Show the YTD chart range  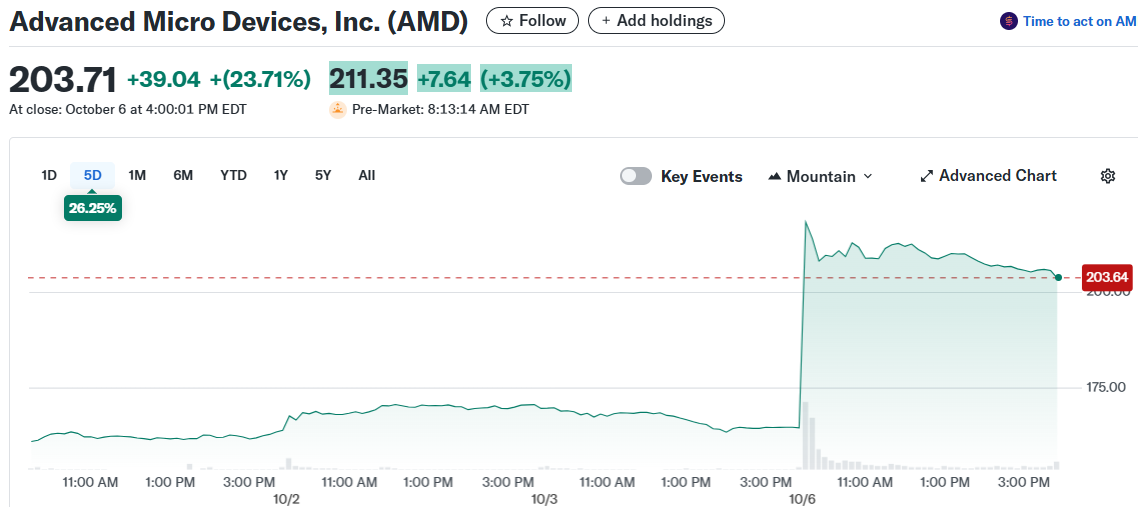coord(233,175)
